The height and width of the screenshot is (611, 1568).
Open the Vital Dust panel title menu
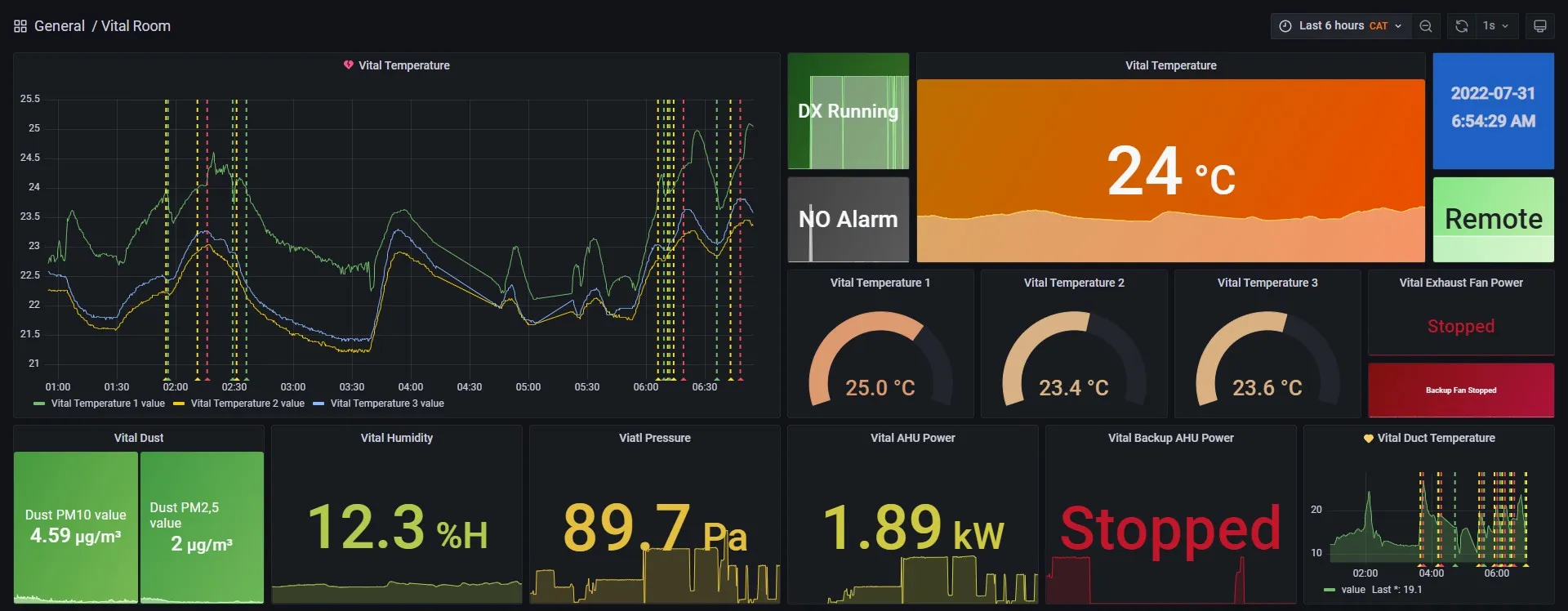tap(139, 438)
